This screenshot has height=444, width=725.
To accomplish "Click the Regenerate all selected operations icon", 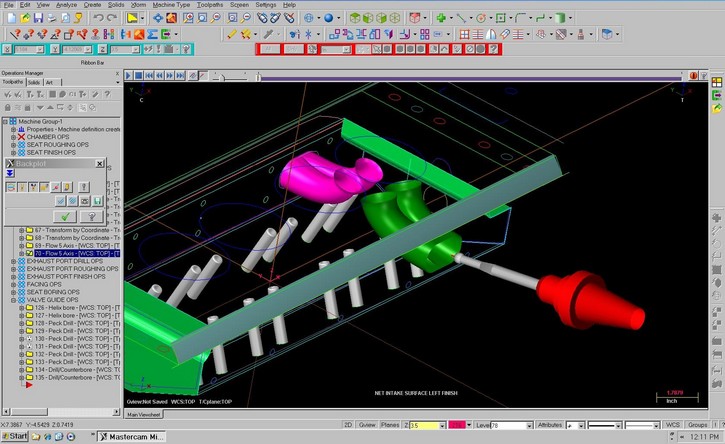I will pos(30,94).
